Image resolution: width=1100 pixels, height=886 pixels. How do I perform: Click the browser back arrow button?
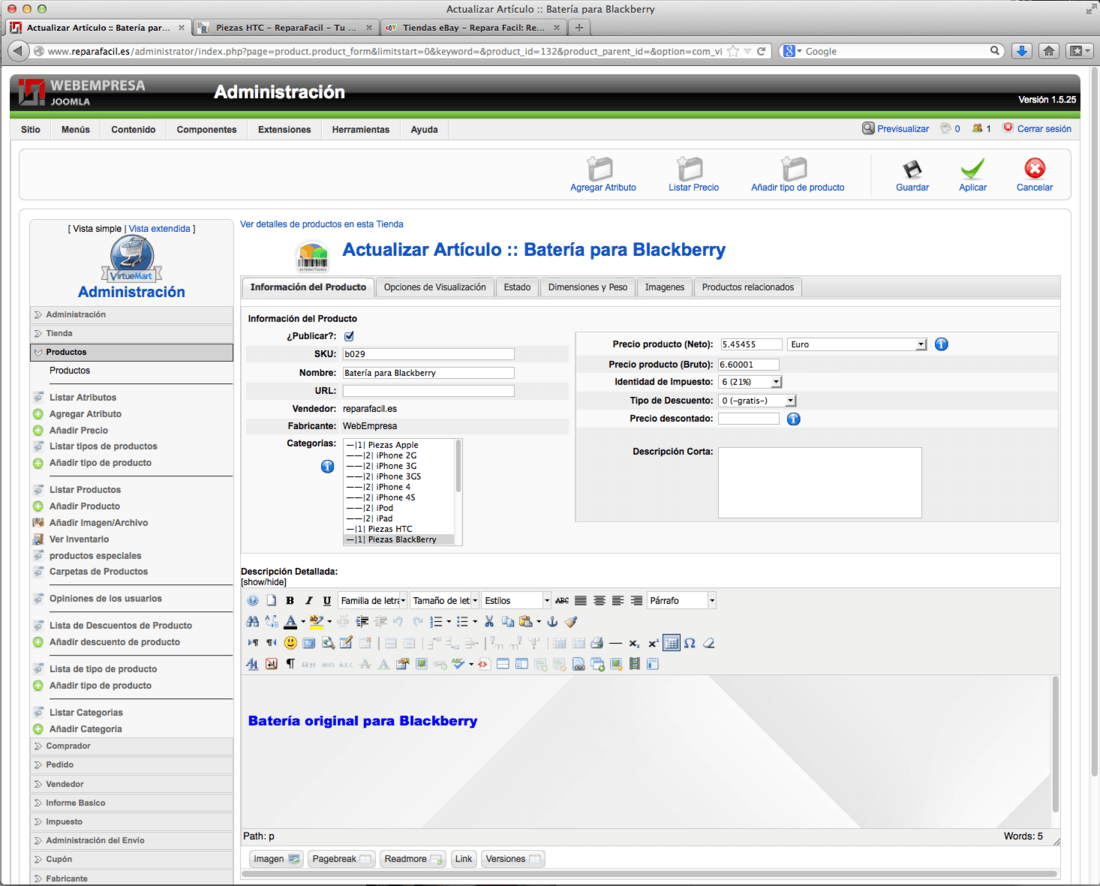tap(18, 51)
